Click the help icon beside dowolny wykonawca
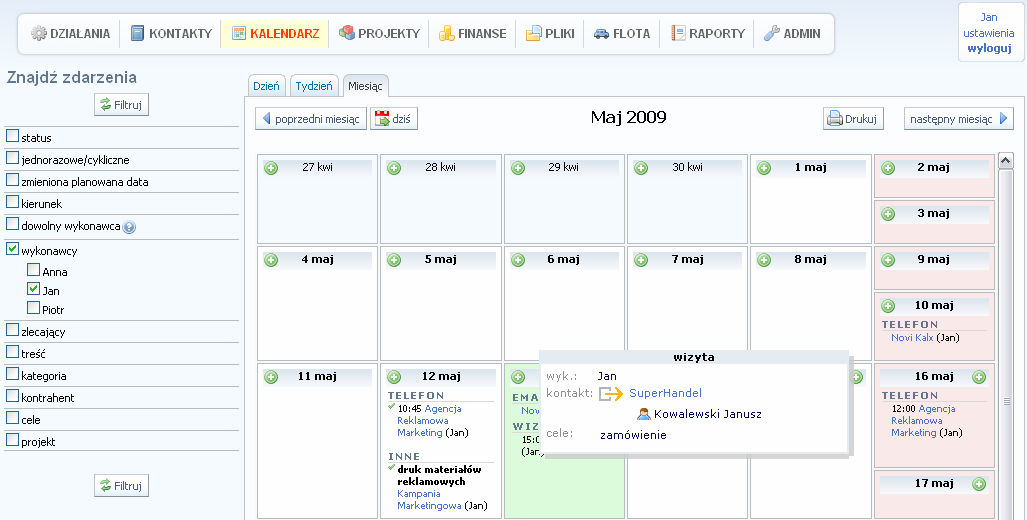This screenshot has width=1027, height=520. point(129,227)
